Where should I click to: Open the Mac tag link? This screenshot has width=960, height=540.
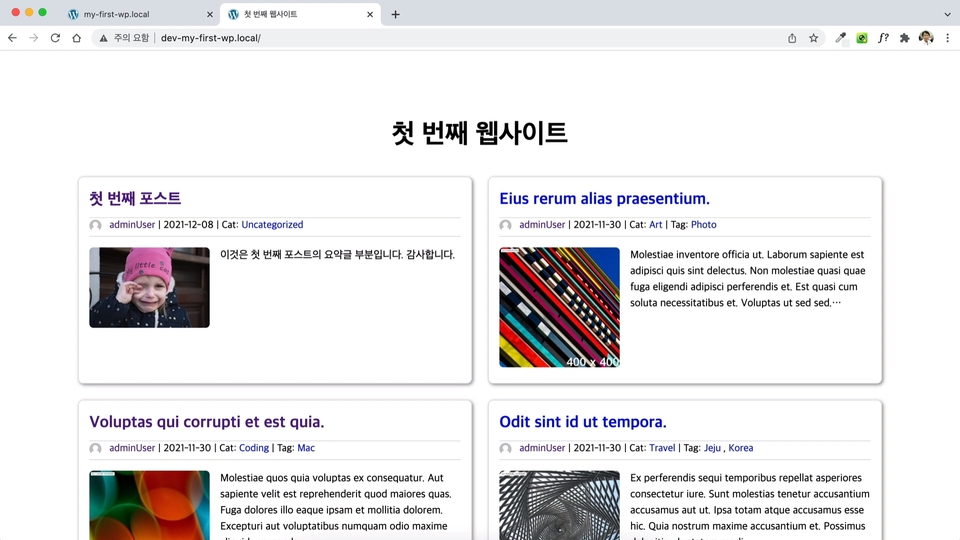(x=306, y=448)
